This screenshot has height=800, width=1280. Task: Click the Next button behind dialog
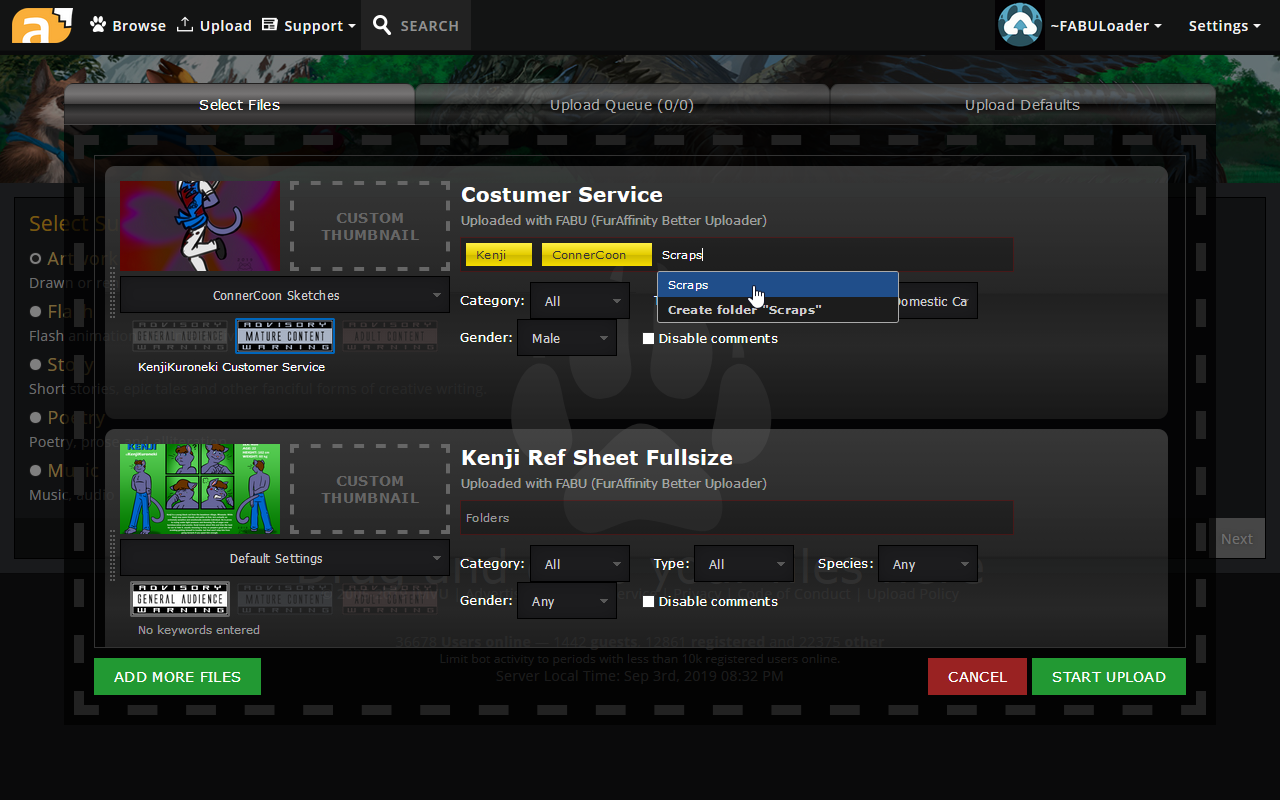click(1236, 538)
